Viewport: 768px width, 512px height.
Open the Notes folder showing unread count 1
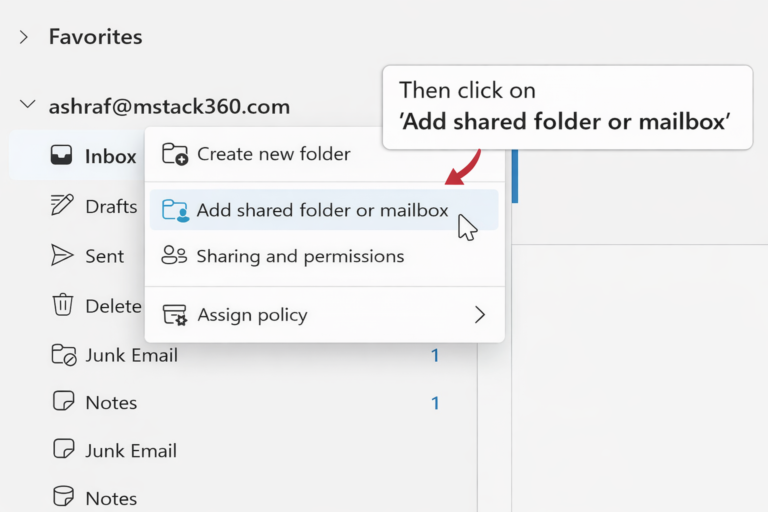tap(110, 403)
